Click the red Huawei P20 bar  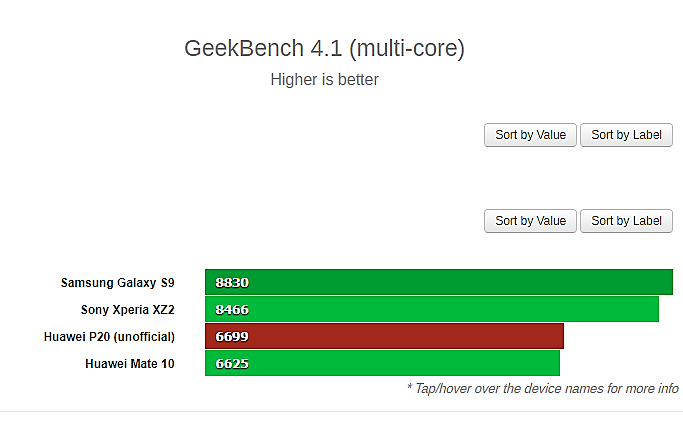click(x=384, y=336)
